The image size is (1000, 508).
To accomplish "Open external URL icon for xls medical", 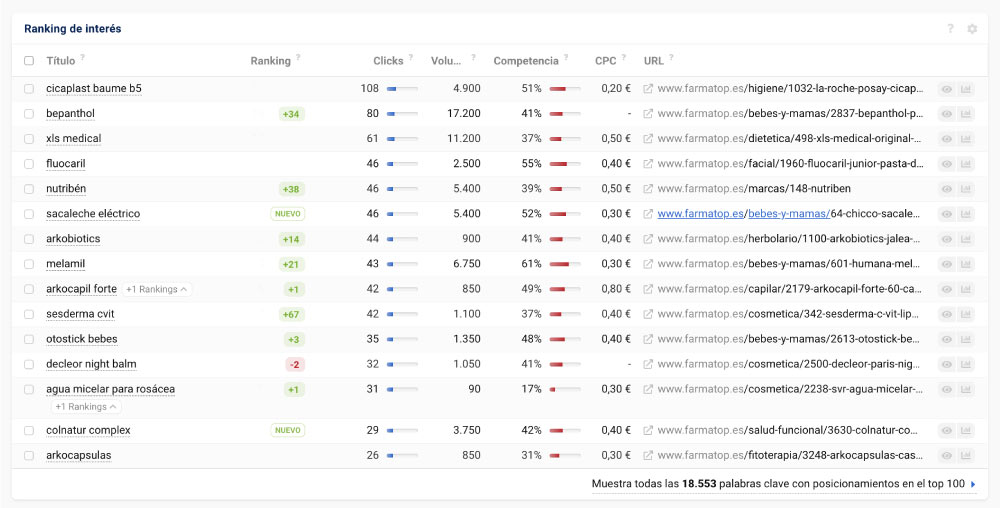I will point(648,138).
